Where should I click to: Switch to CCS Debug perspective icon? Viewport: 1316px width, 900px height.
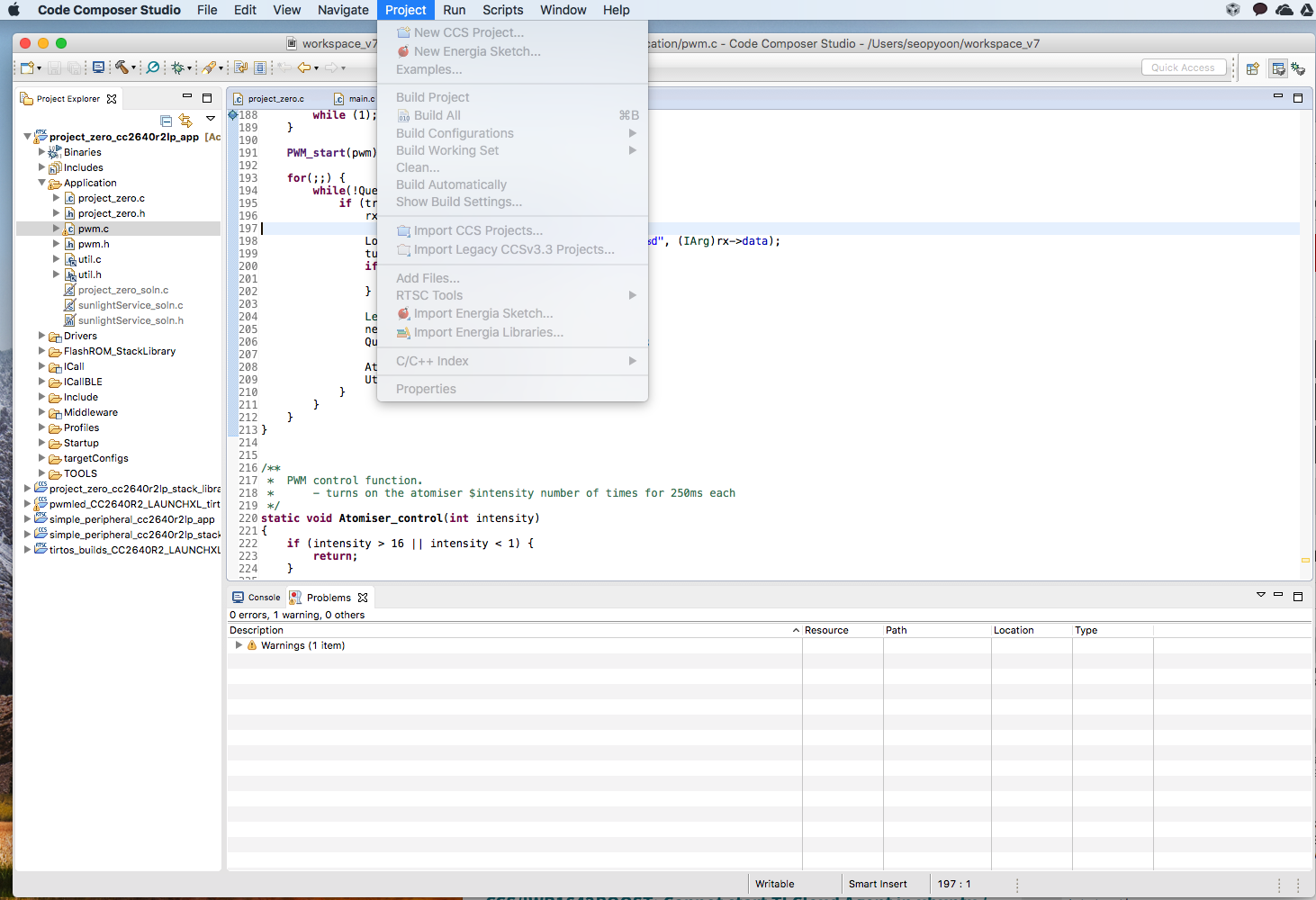tap(1298, 68)
